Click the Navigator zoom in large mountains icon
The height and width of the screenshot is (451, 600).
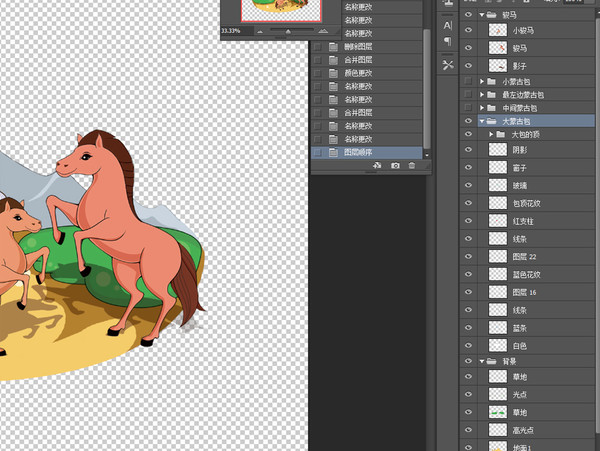323,31
